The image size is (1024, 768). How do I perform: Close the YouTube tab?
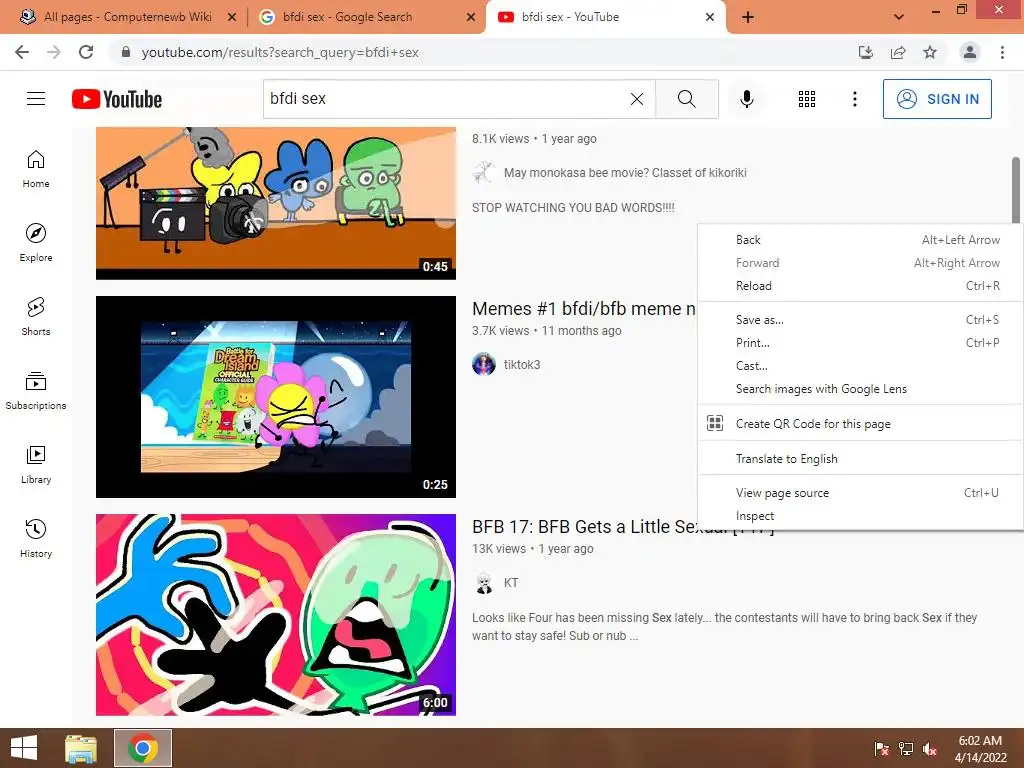[x=710, y=17]
